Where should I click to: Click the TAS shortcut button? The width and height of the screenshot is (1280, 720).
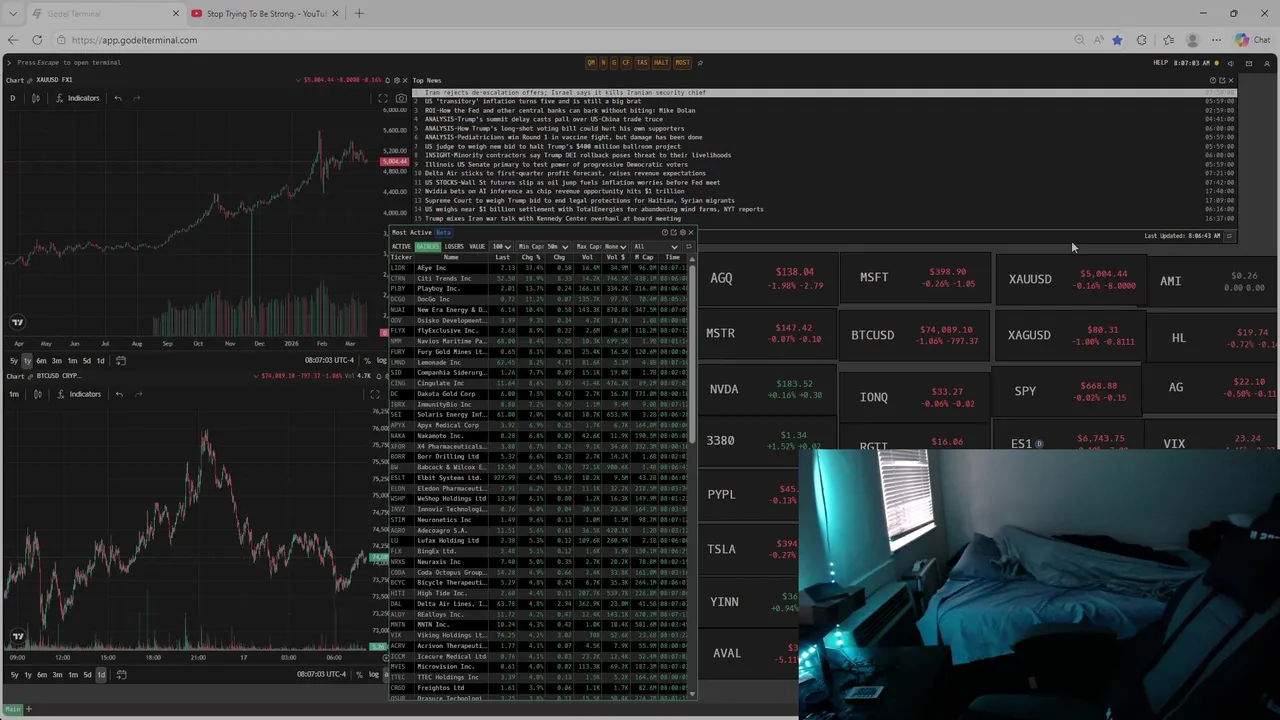pyautogui.click(x=642, y=63)
